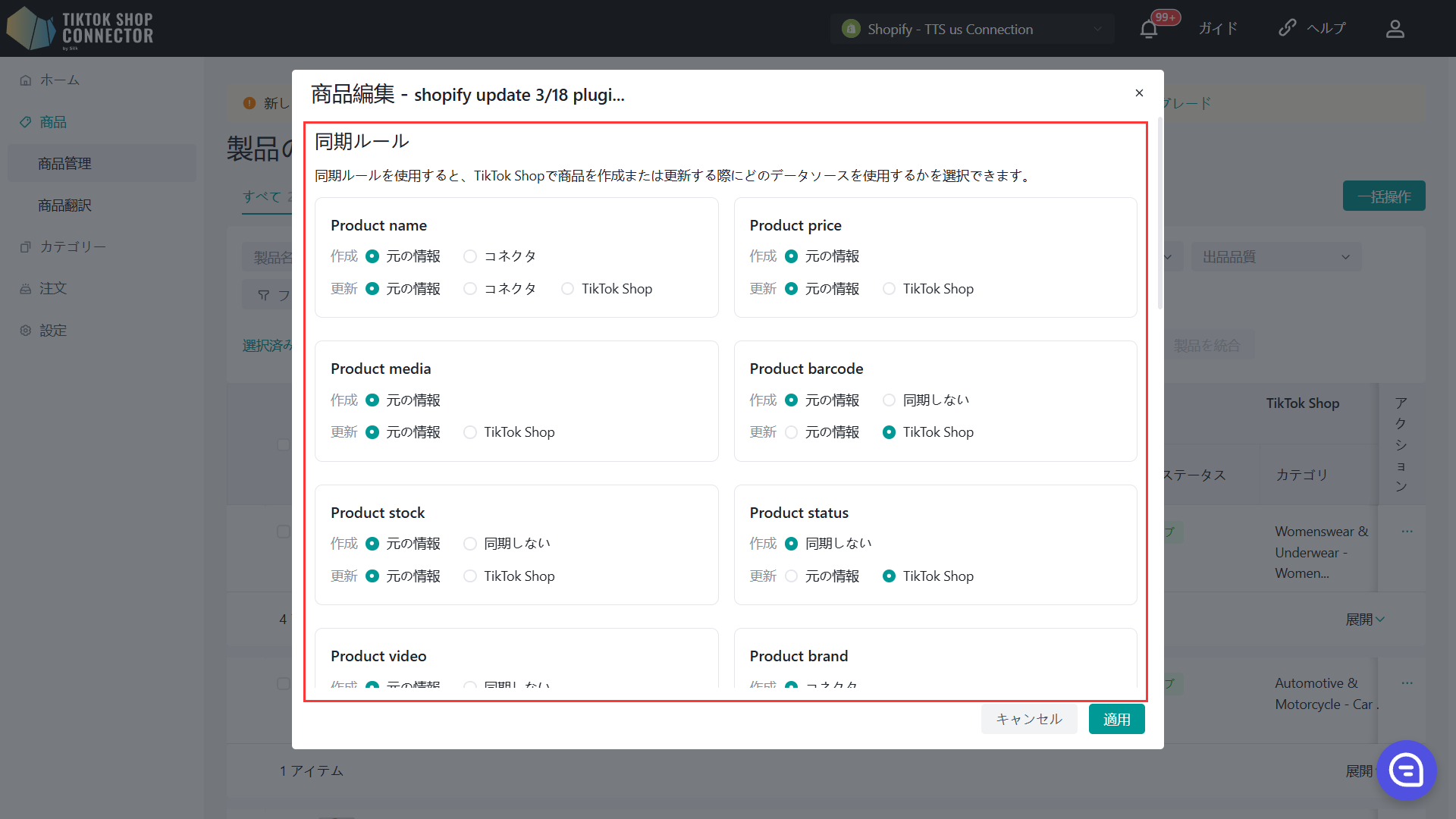Click the 製品を統合 button
Image resolution: width=1456 pixels, height=819 pixels.
click(1207, 346)
